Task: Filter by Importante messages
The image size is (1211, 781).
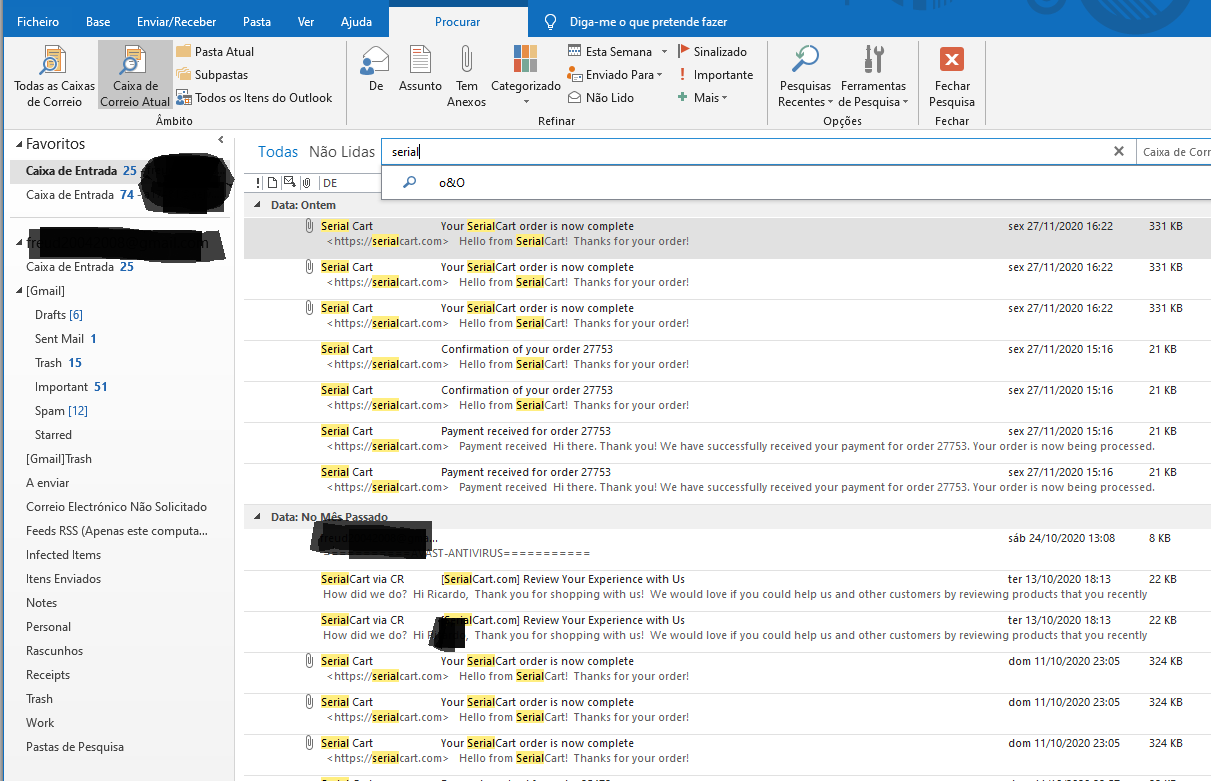Action: click(x=715, y=75)
